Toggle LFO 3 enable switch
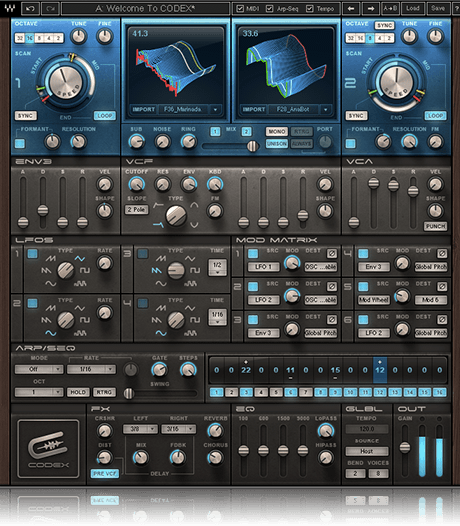This screenshot has width=460, height=526. (143, 254)
